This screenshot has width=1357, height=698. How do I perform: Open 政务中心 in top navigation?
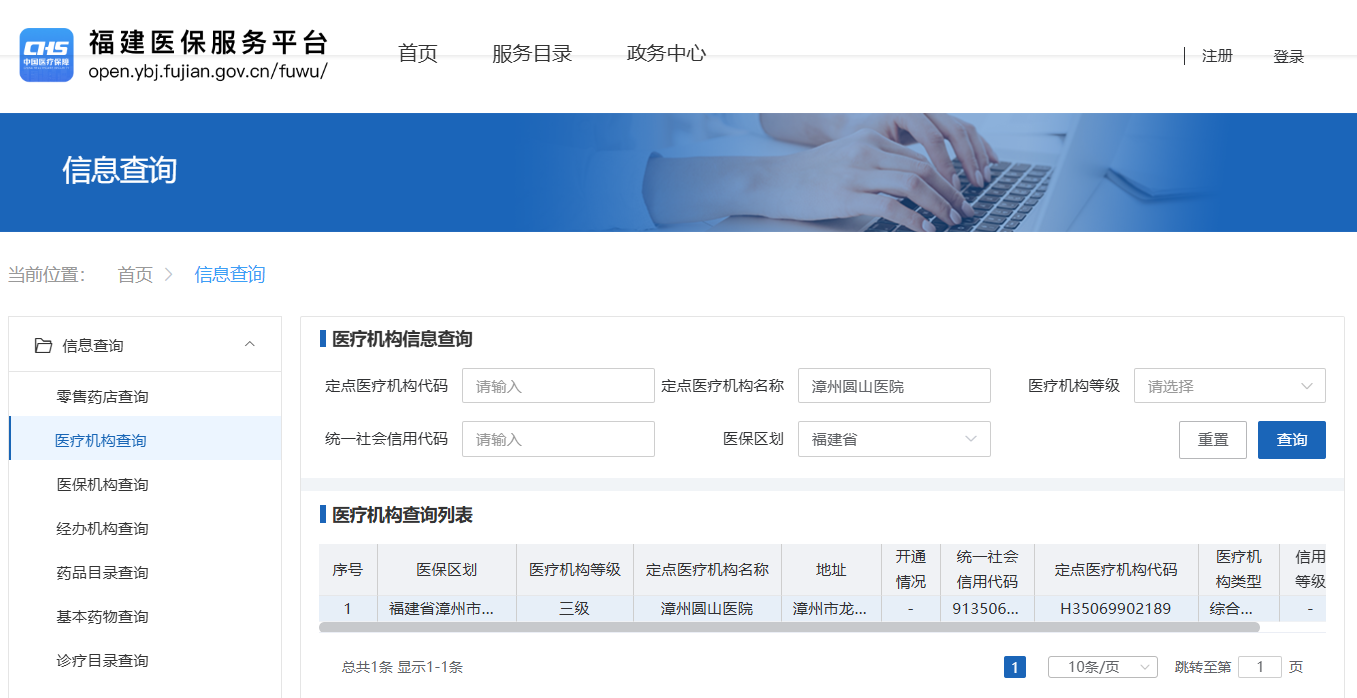[666, 54]
